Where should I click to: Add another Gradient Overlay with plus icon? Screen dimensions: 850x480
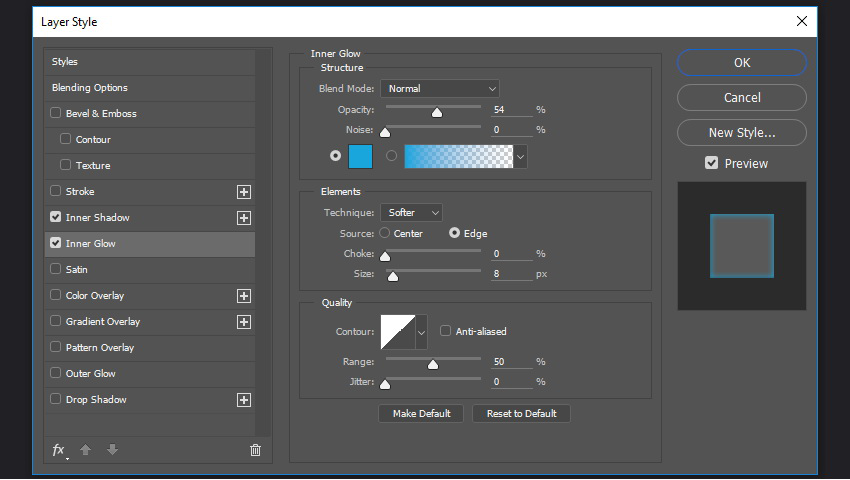pos(244,322)
